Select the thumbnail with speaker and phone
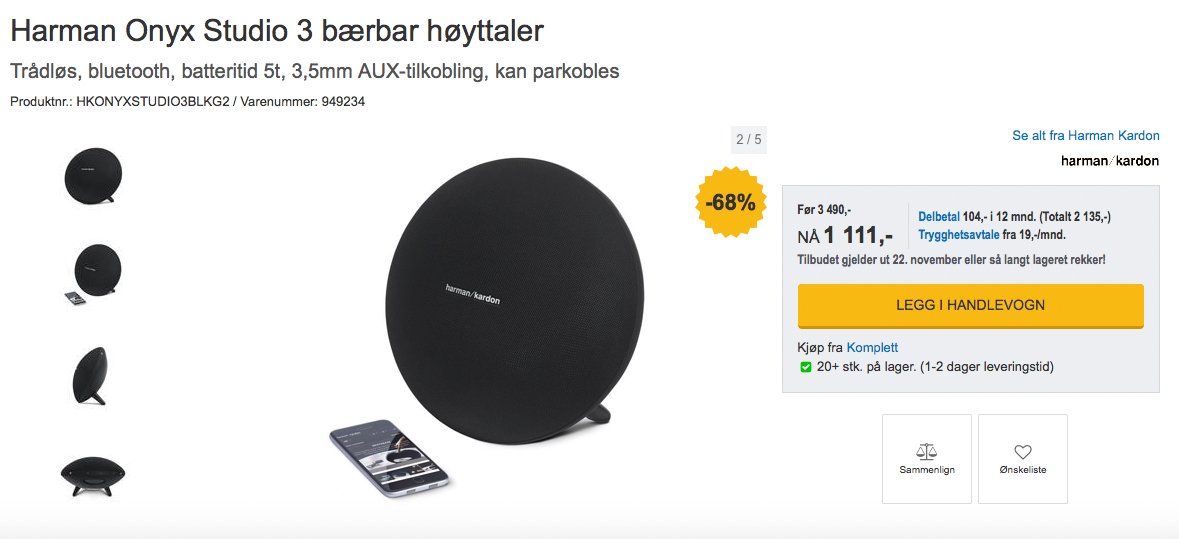 pyautogui.click(x=93, y=274)
